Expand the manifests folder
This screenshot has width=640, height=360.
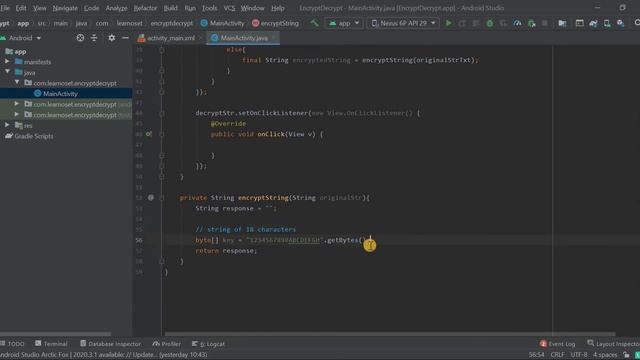[x=7, y=62]
